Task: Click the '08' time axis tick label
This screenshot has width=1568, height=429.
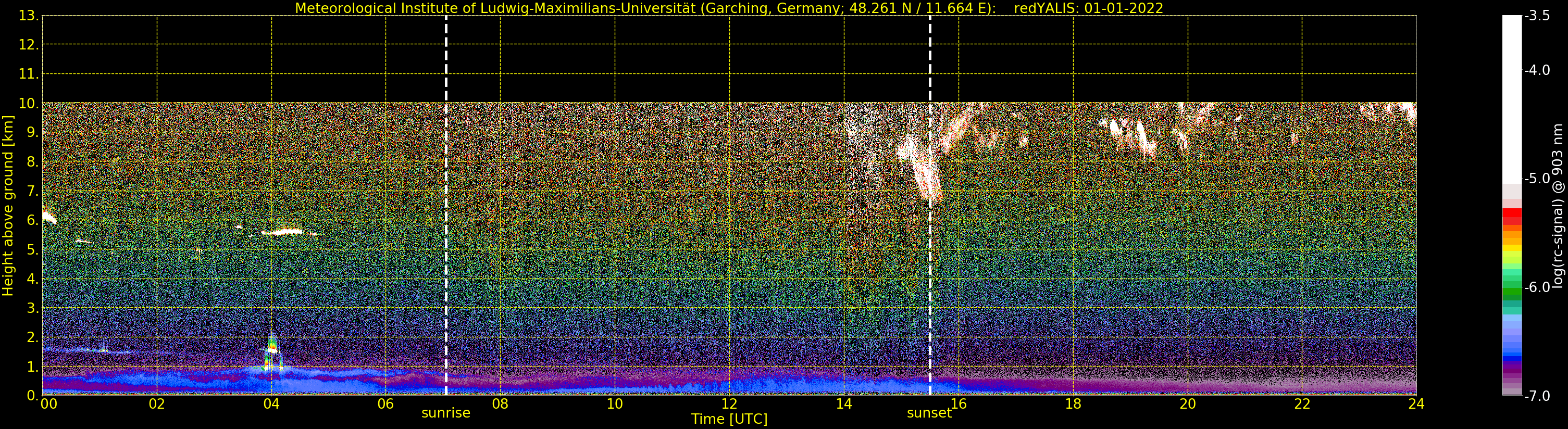Action: [x=500, y=404]
